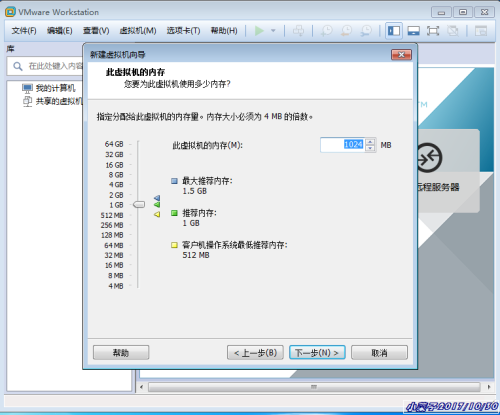
Task: Open the 文件(F) menu
Action: tap(24, 31)
